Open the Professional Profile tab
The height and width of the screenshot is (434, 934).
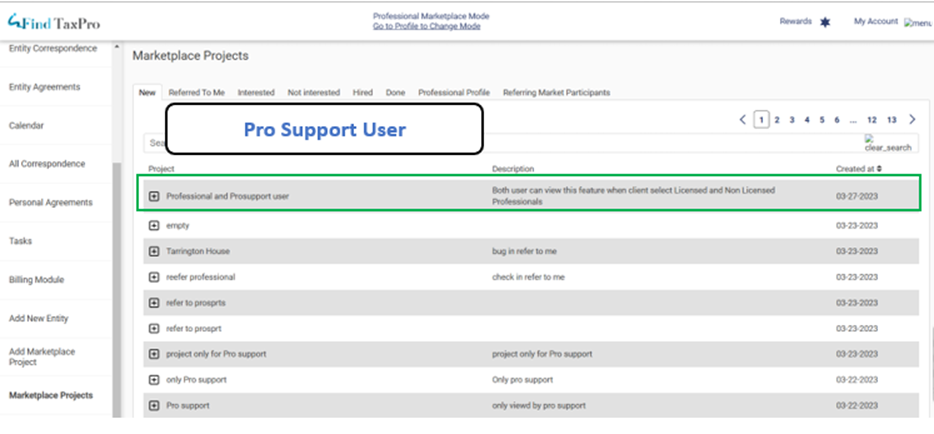click(x=453, y=93)
